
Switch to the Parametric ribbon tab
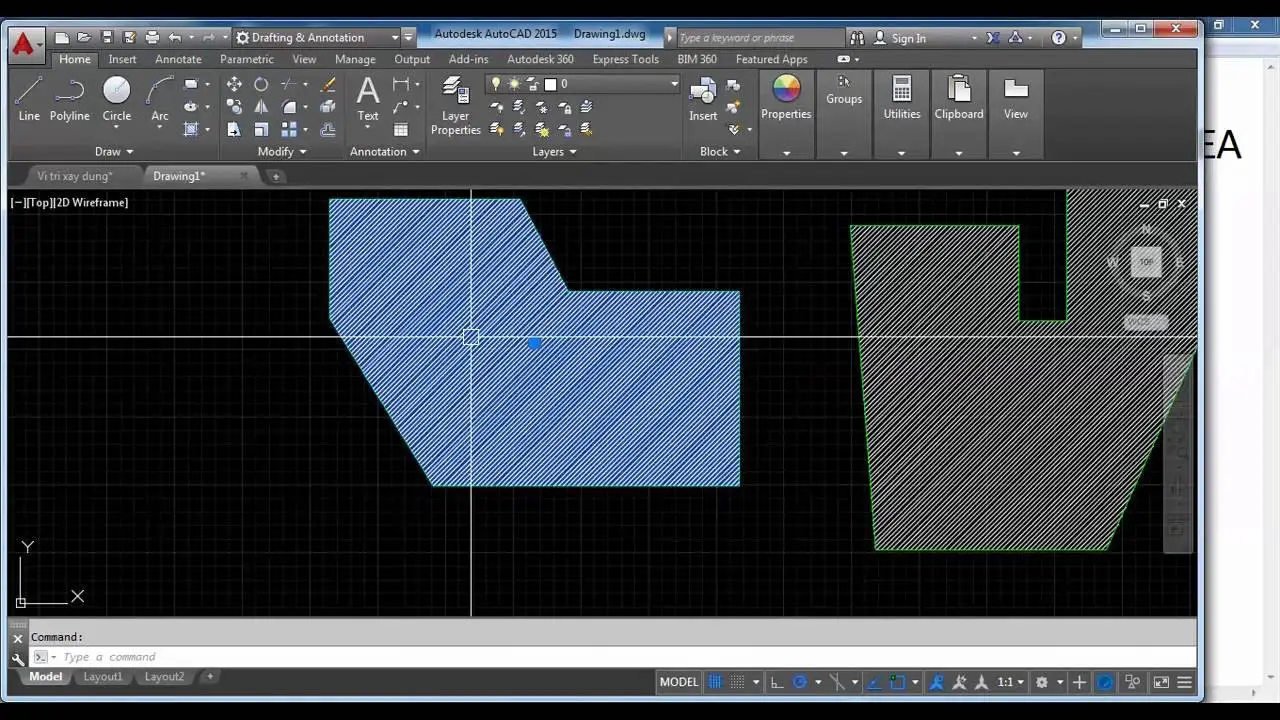click(x=246, y=59)
